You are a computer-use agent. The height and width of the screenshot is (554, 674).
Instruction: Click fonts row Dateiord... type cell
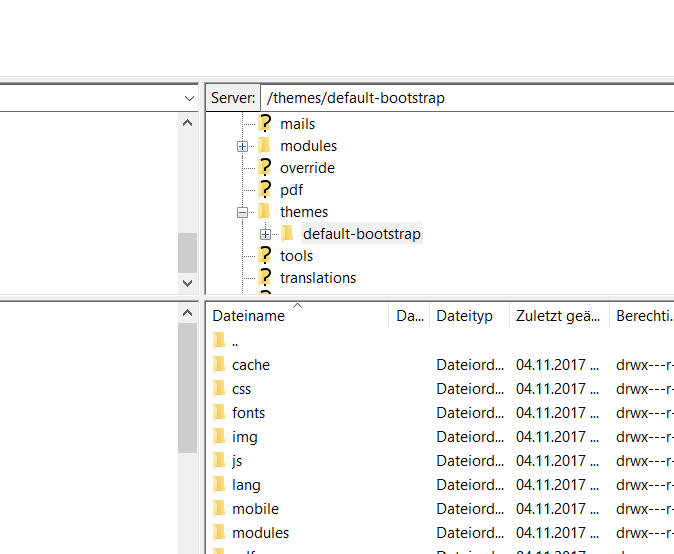click(x=470, y=413)
